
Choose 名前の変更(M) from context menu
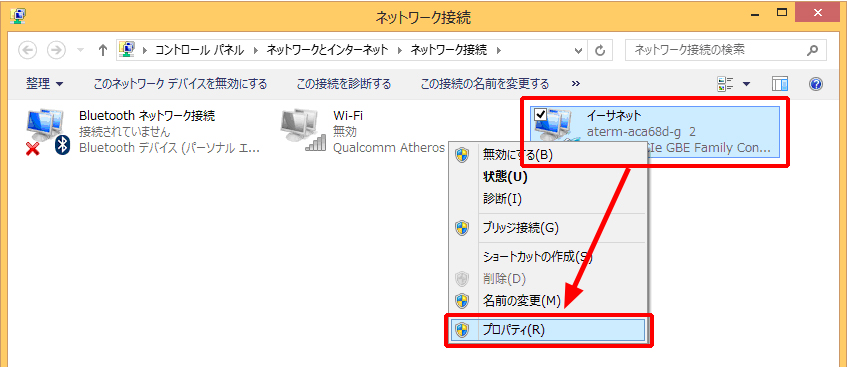tap(547, 300)
